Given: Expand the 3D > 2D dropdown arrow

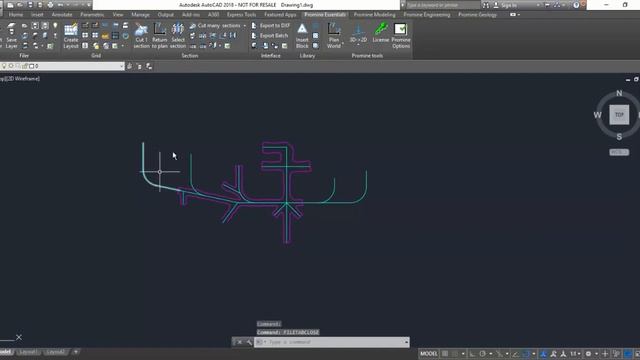Looking at the screenshot, I should point(358,45).
